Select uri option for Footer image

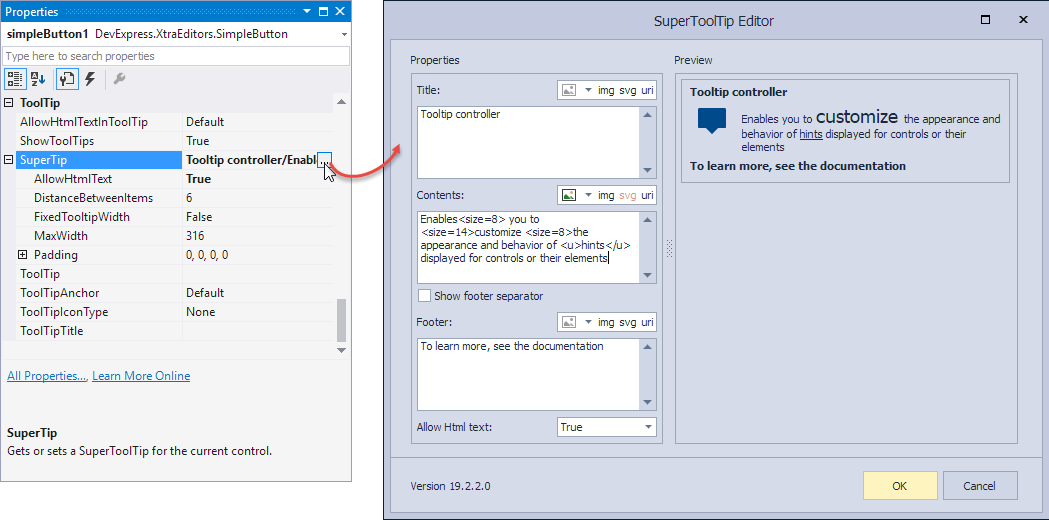647,322
